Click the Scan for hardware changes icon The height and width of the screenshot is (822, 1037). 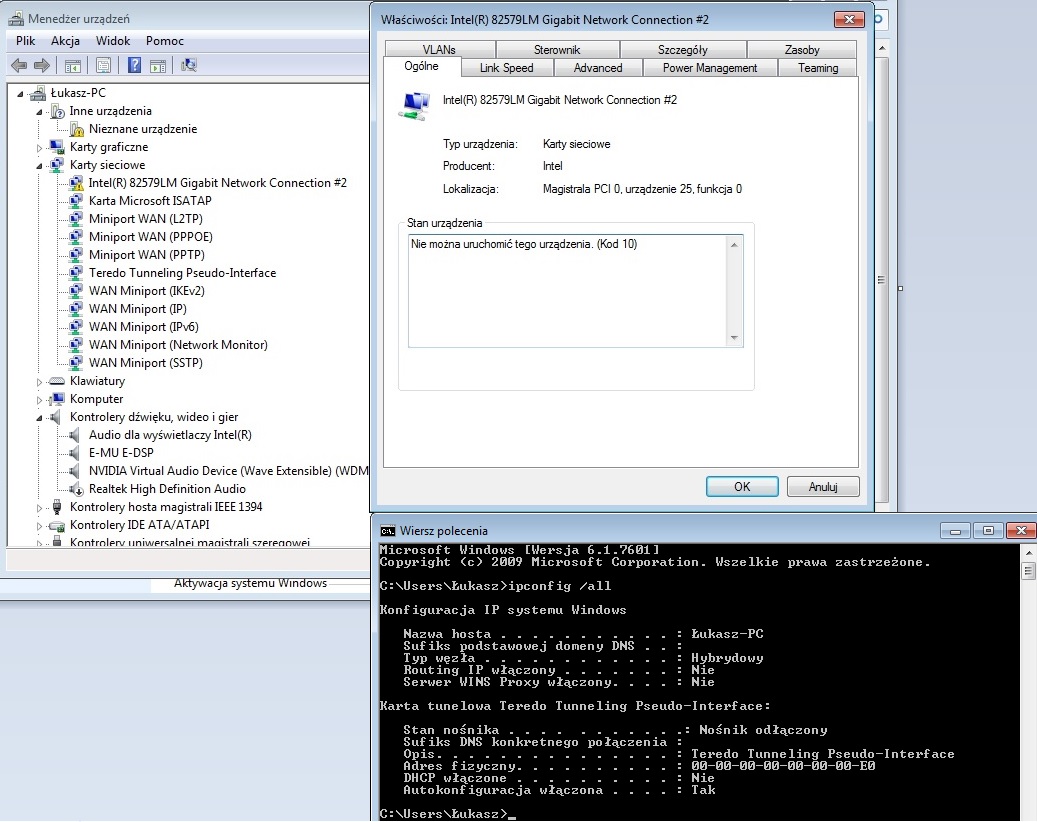[189, 65]
